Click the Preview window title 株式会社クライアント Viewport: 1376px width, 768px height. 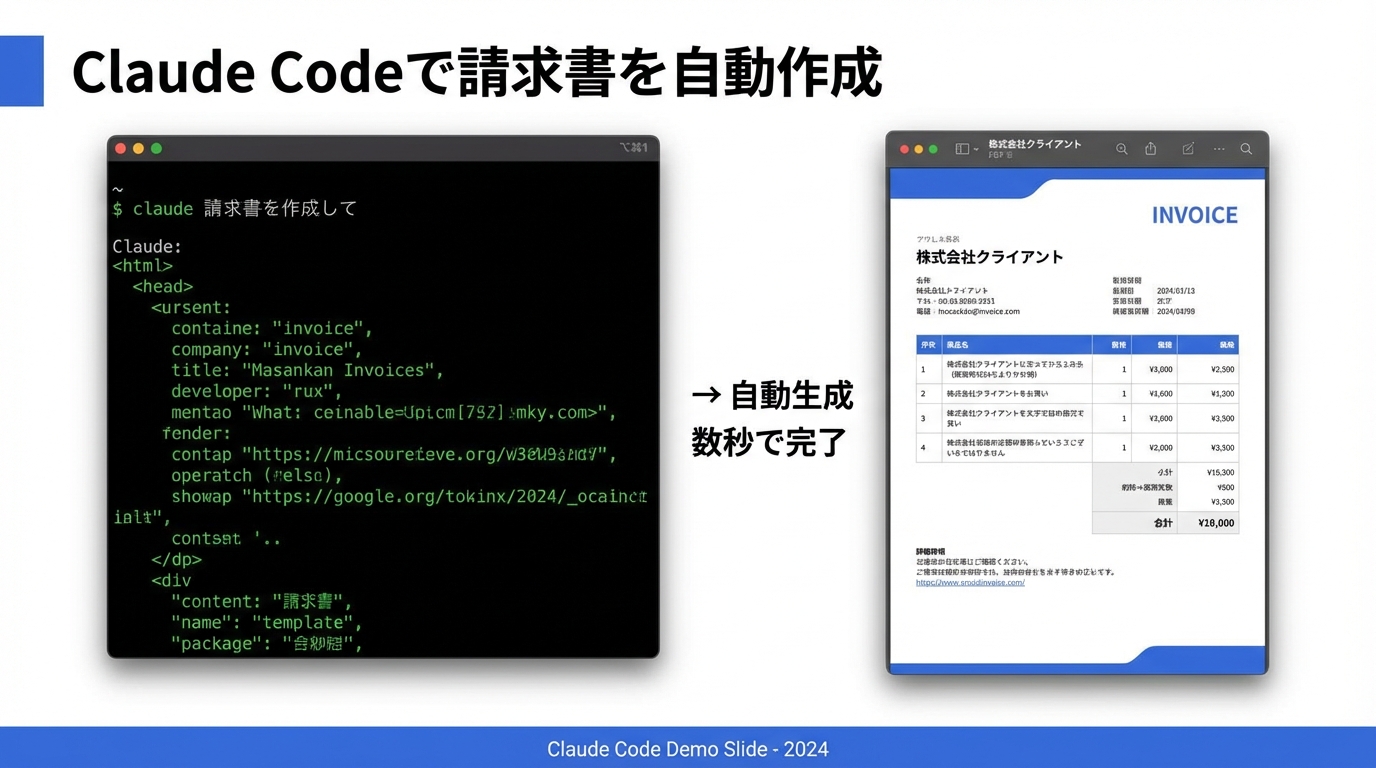pos(1034,144)
